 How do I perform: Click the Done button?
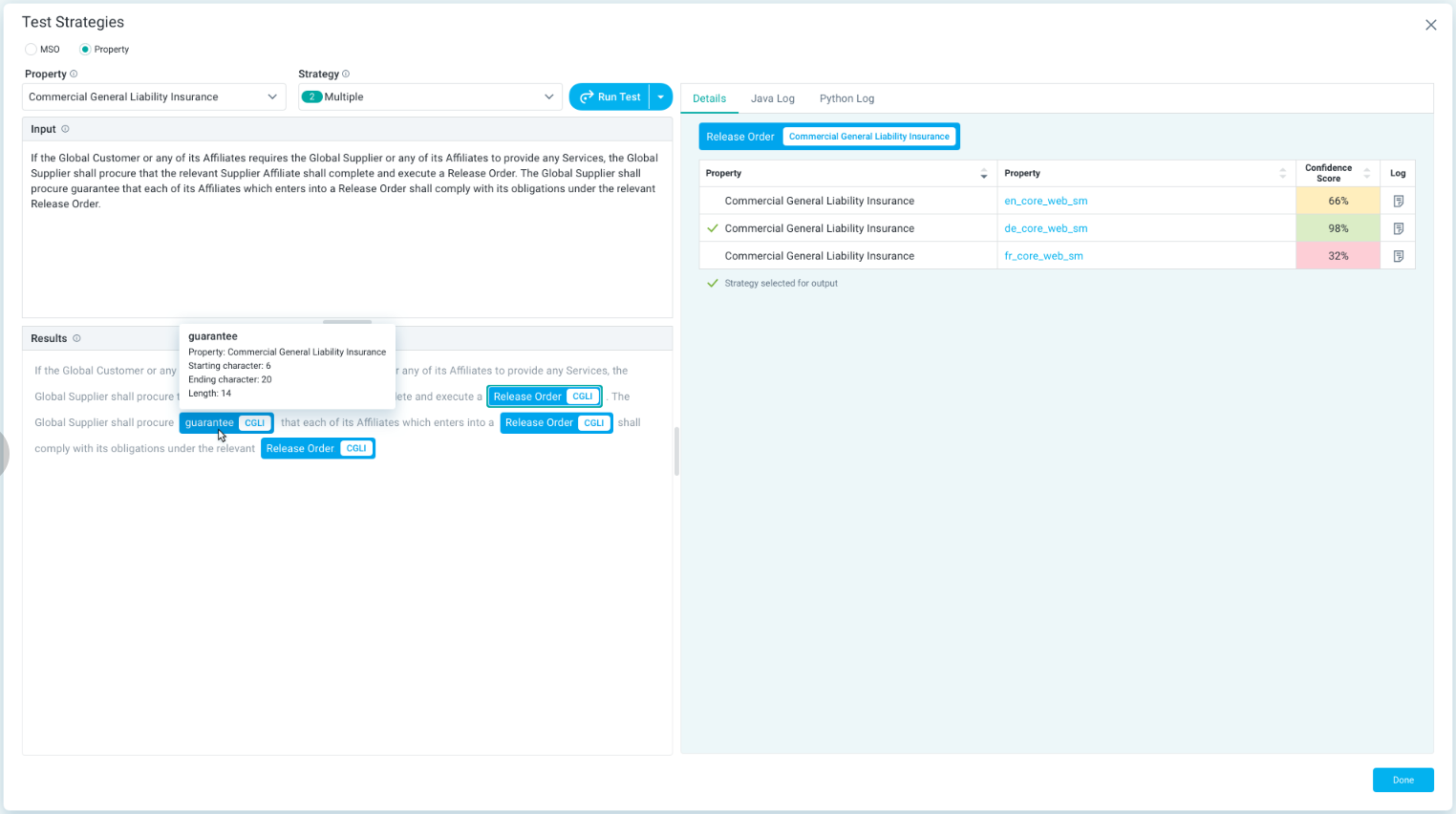pyautogui.click(x=1402, y=780)
